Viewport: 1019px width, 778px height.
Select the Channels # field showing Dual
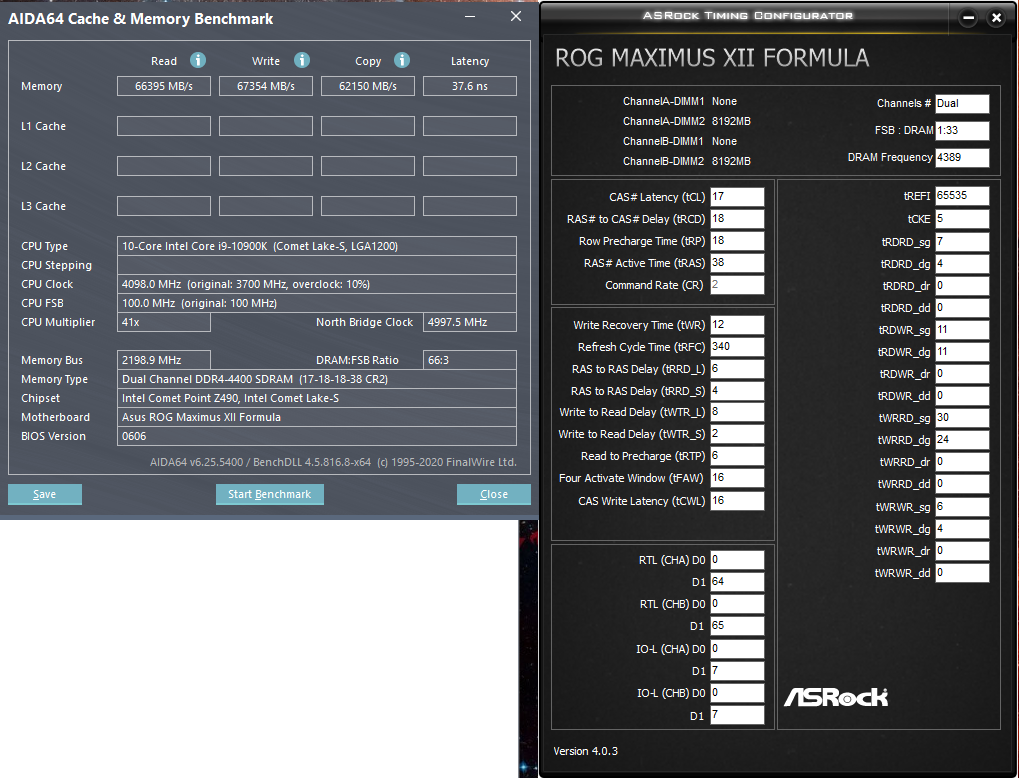(x=963, y=103)
